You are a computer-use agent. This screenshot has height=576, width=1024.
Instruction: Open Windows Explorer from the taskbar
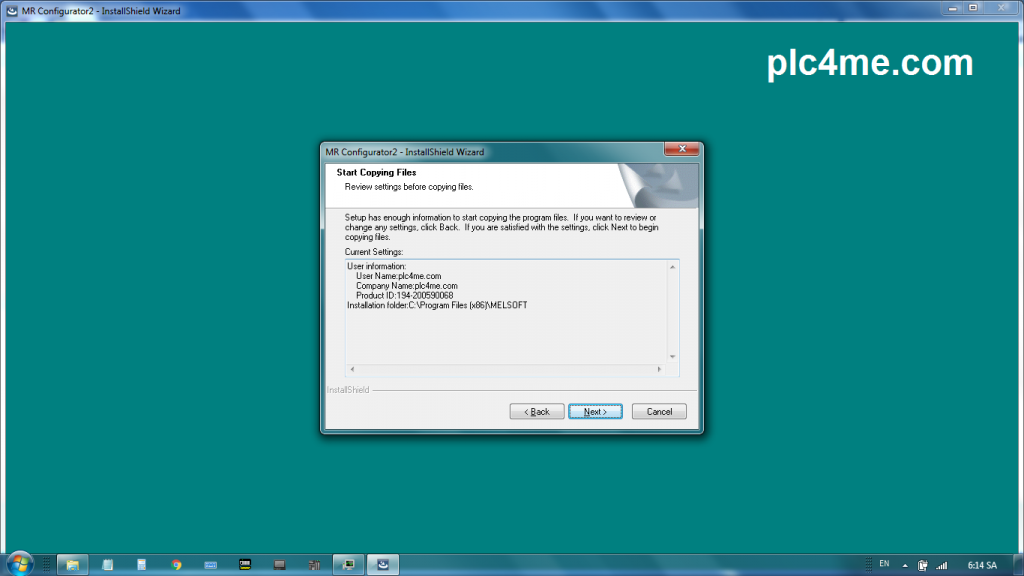pyautogui.click(x=73, y=565)
